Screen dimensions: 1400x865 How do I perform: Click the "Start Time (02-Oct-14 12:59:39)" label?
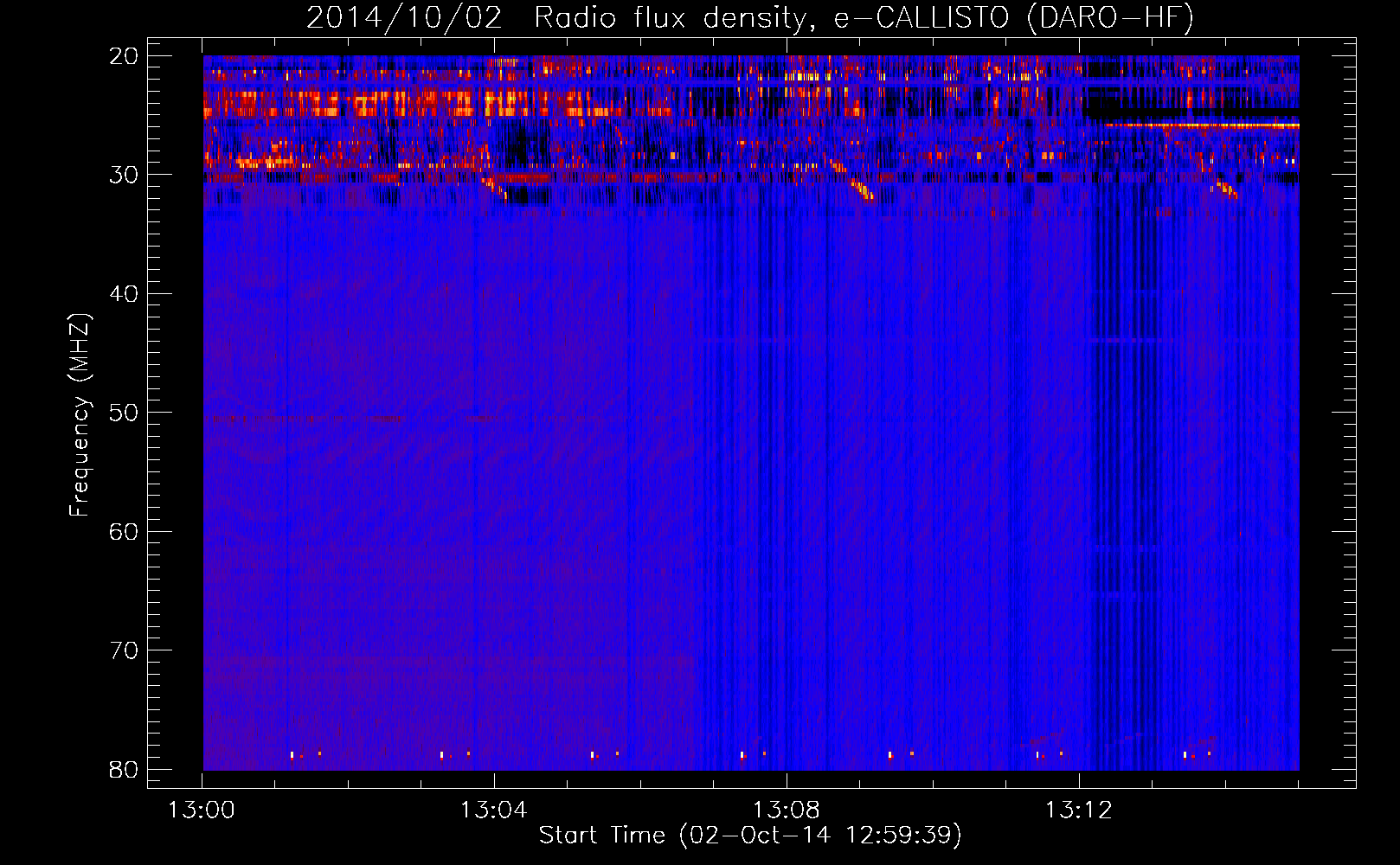pyautogui.click(x=750, y=835)
